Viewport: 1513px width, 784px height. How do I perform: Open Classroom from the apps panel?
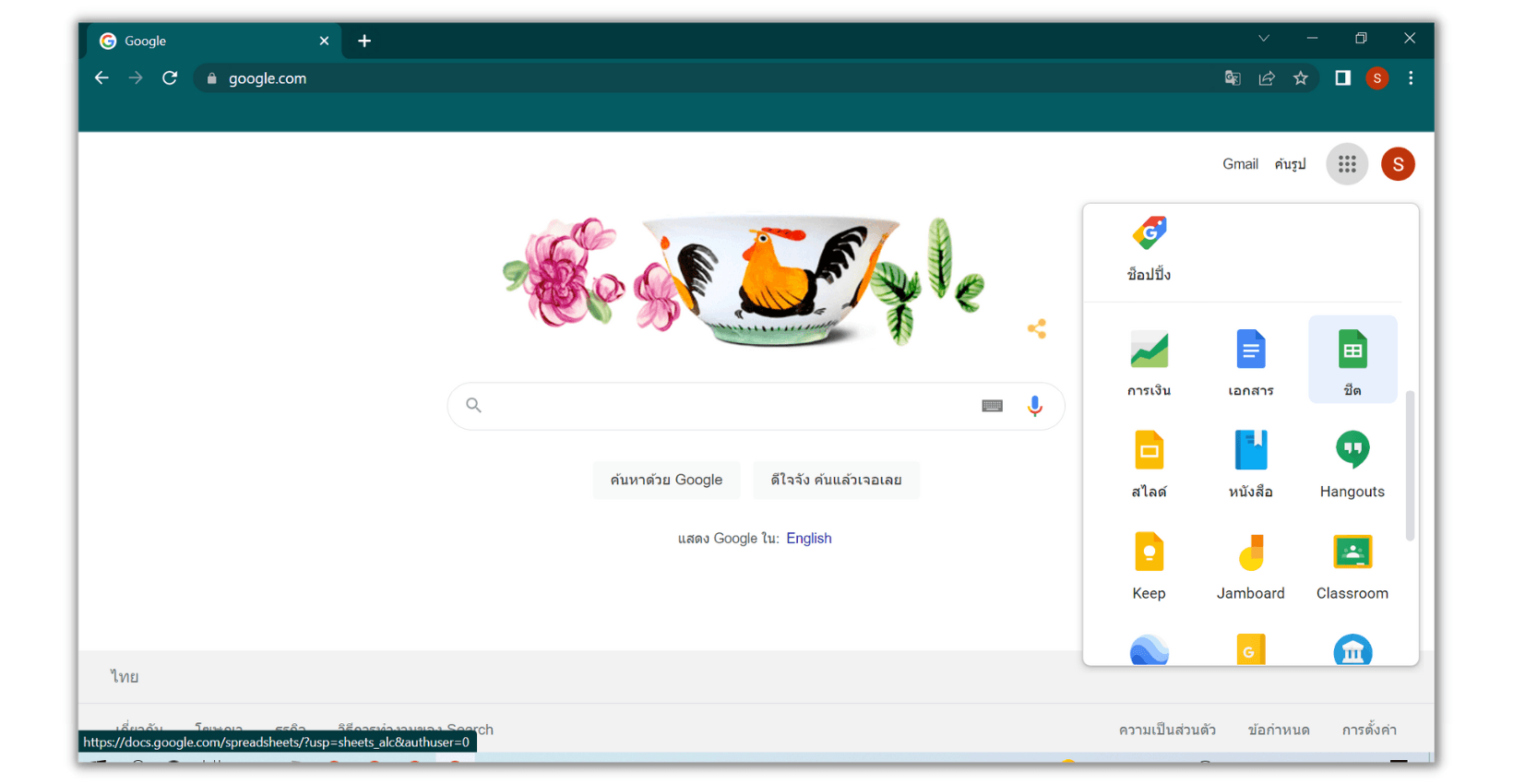pyautogui.click(x=1352, y=565)
